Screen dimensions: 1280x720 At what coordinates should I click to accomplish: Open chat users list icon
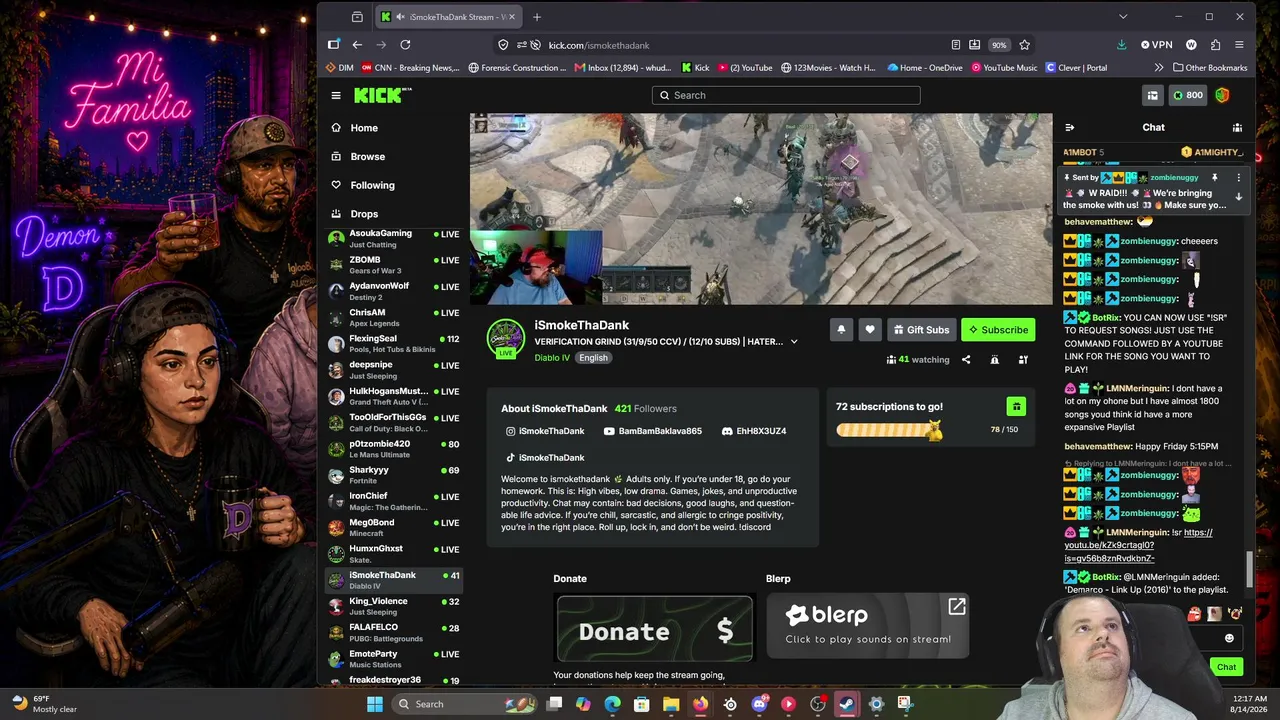(1237, 127)
